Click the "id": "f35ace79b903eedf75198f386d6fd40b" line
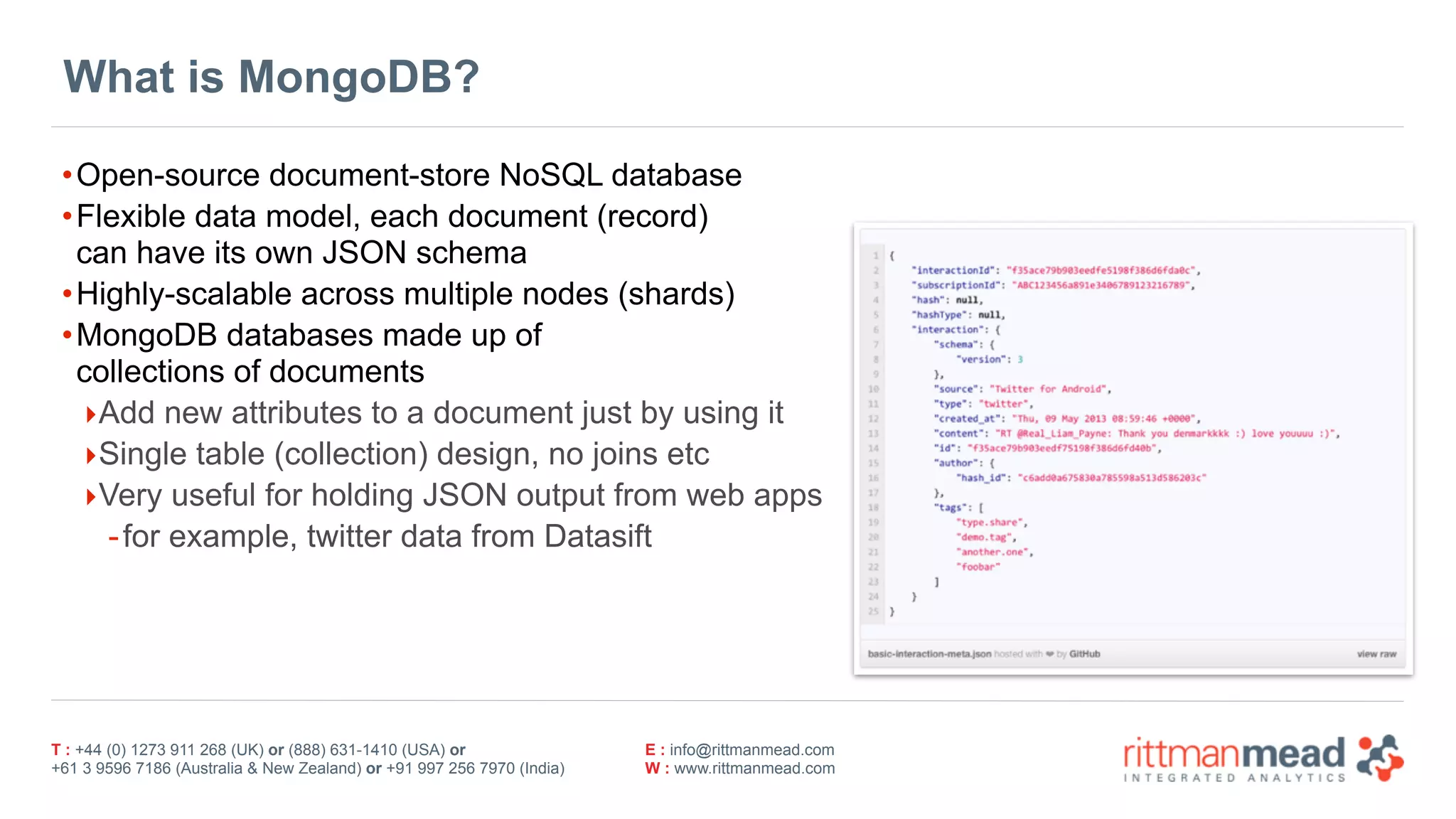The height and width of the screenshot is (819, 1456). (1048, 449)
